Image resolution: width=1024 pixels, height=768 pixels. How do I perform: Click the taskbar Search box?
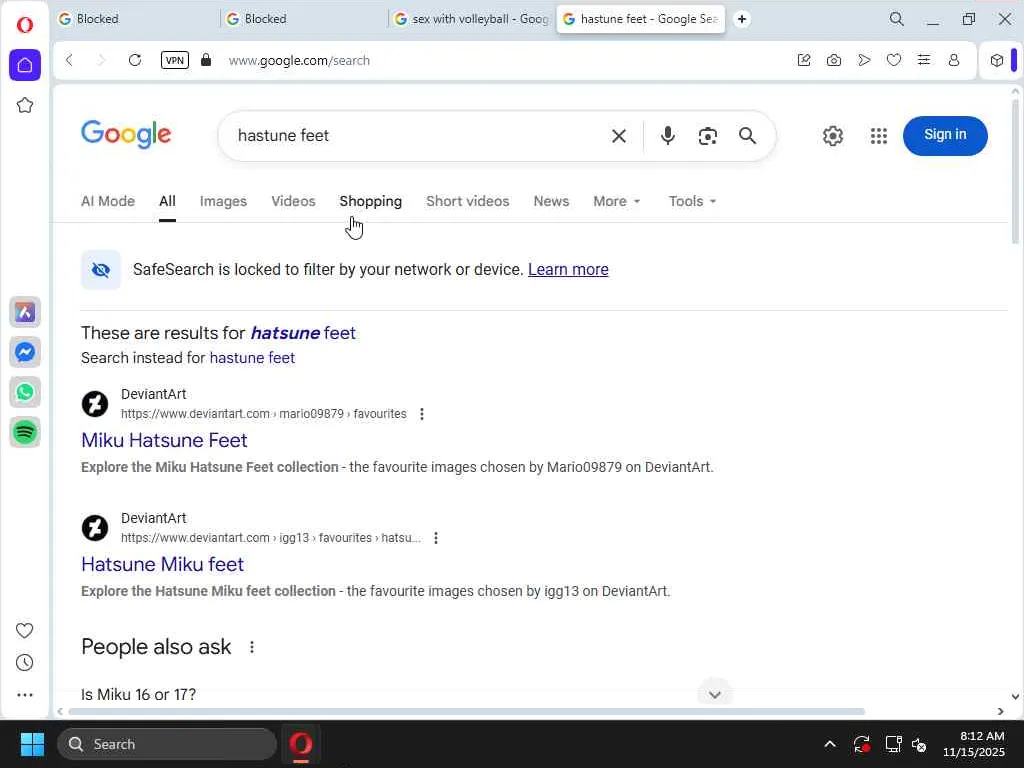click(x=167, y=744)
